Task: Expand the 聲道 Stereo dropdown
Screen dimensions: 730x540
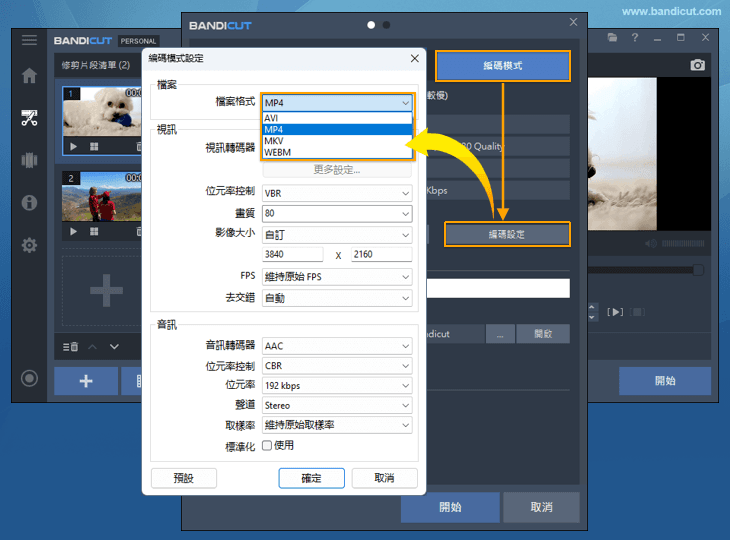Action: pos(337,406)
